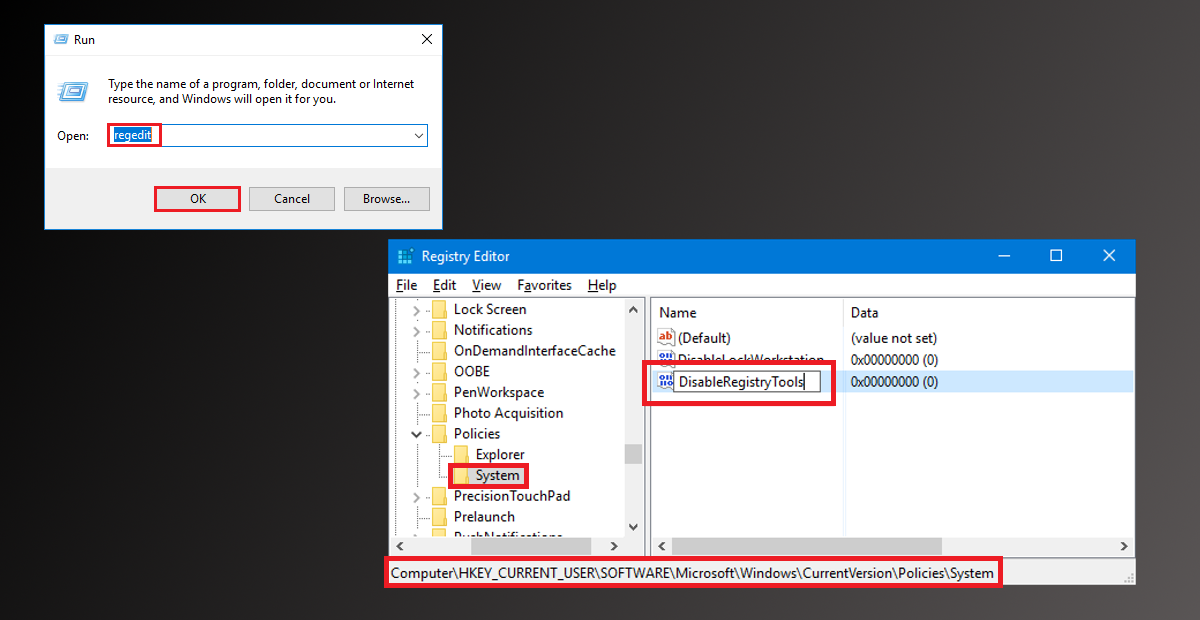Select the Prelaunch folder icon
This screenshot has height=620, width=1200.
point(439,517)
